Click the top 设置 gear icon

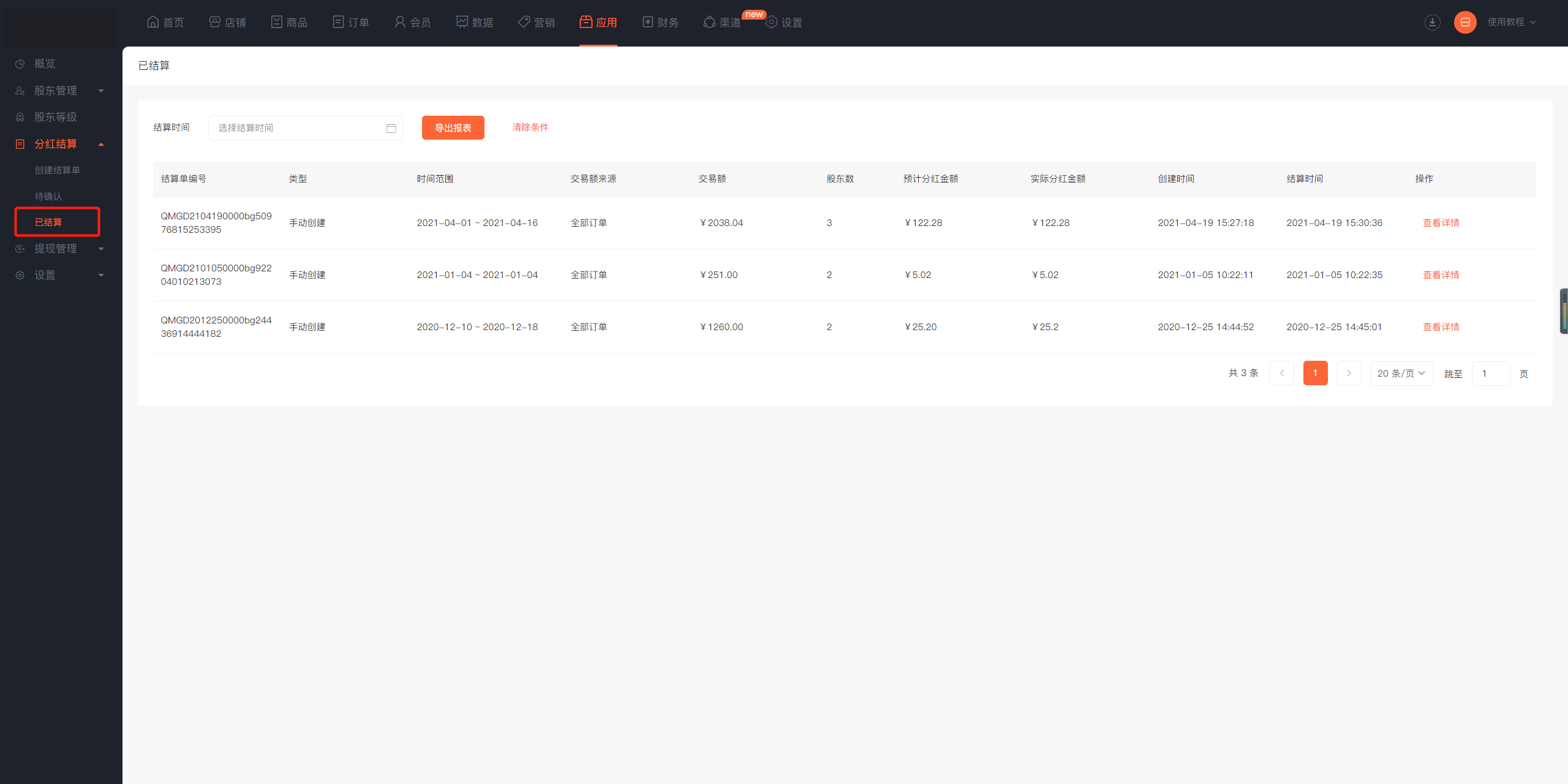pyautogui.click(x=771, y=22)
